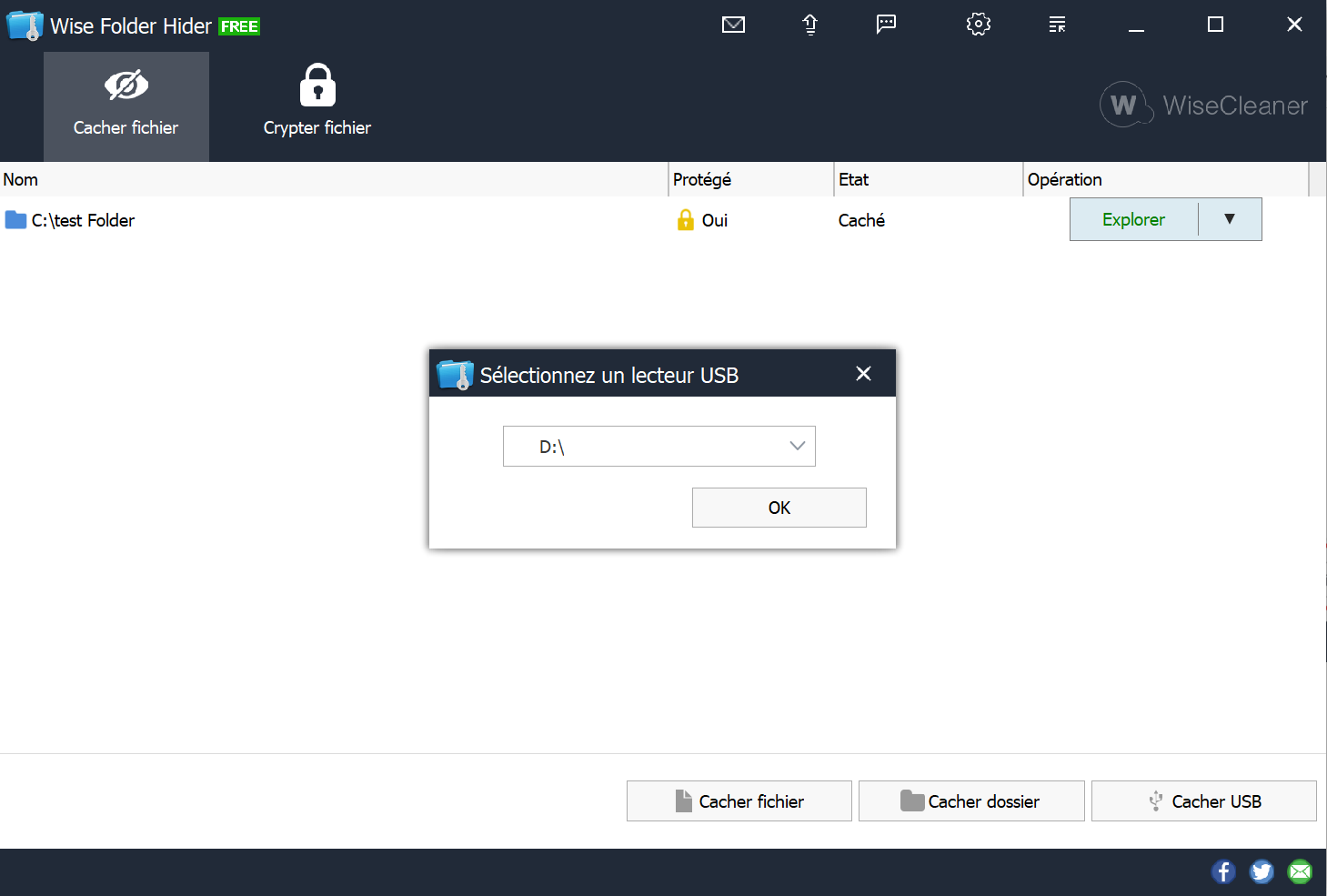This screenshot has height=896, width=1327.
Task: Open settings gear icon in title bar
Action: click(979, 25)
